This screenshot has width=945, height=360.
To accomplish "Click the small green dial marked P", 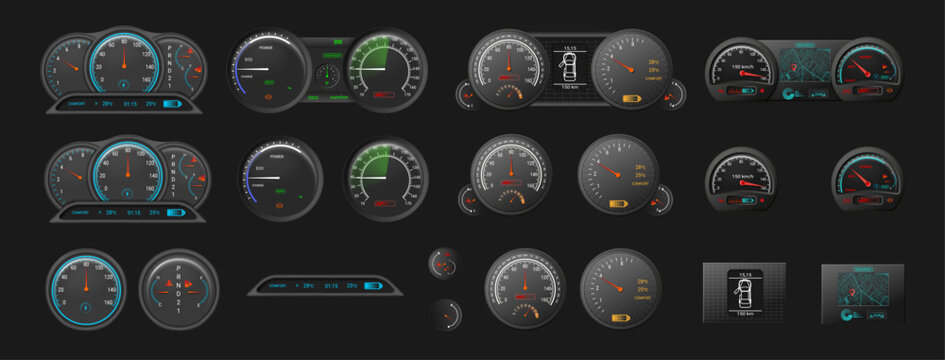I will pos(327,75).
